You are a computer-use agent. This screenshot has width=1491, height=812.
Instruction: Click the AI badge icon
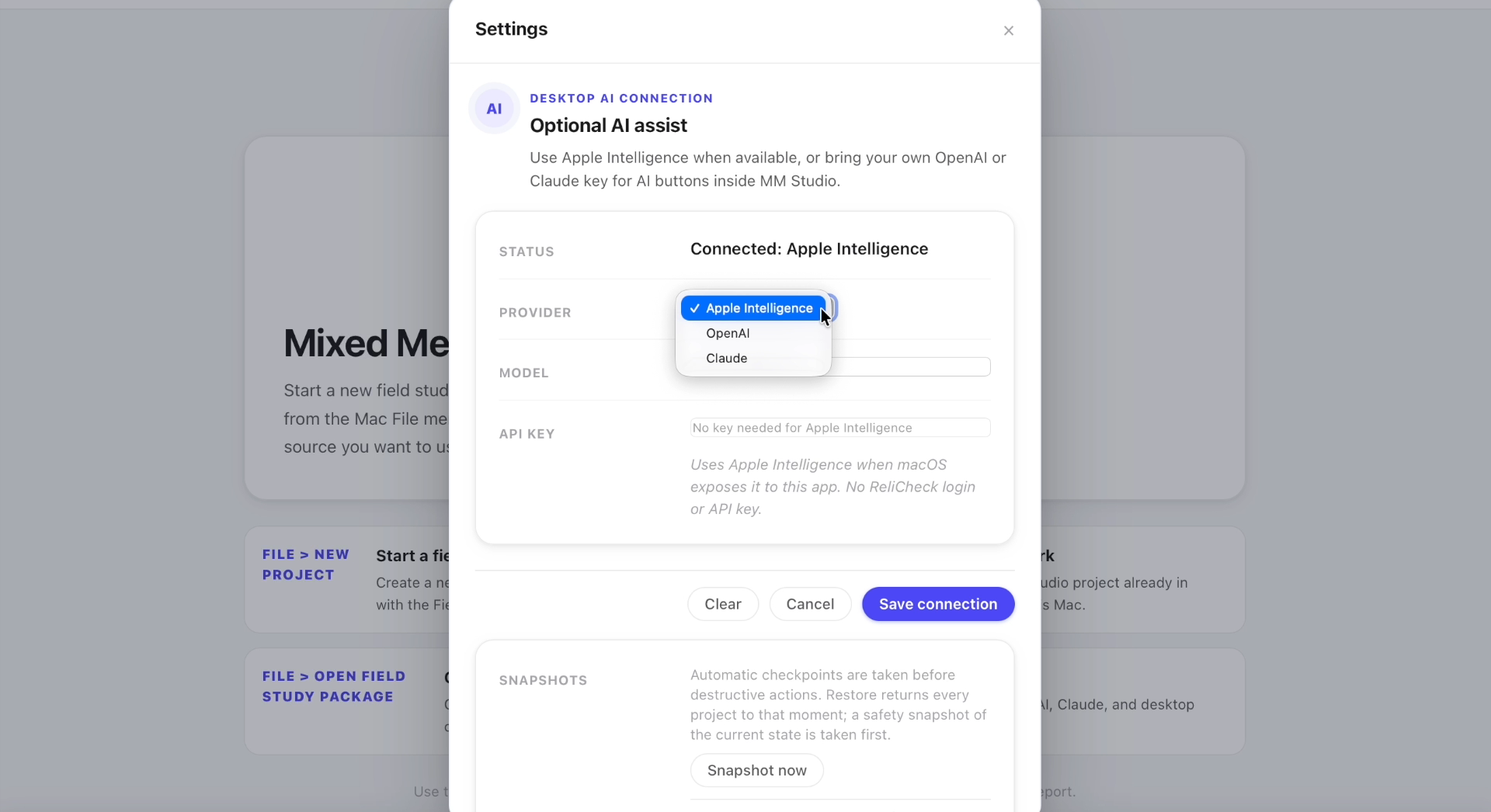pos(494,109)
